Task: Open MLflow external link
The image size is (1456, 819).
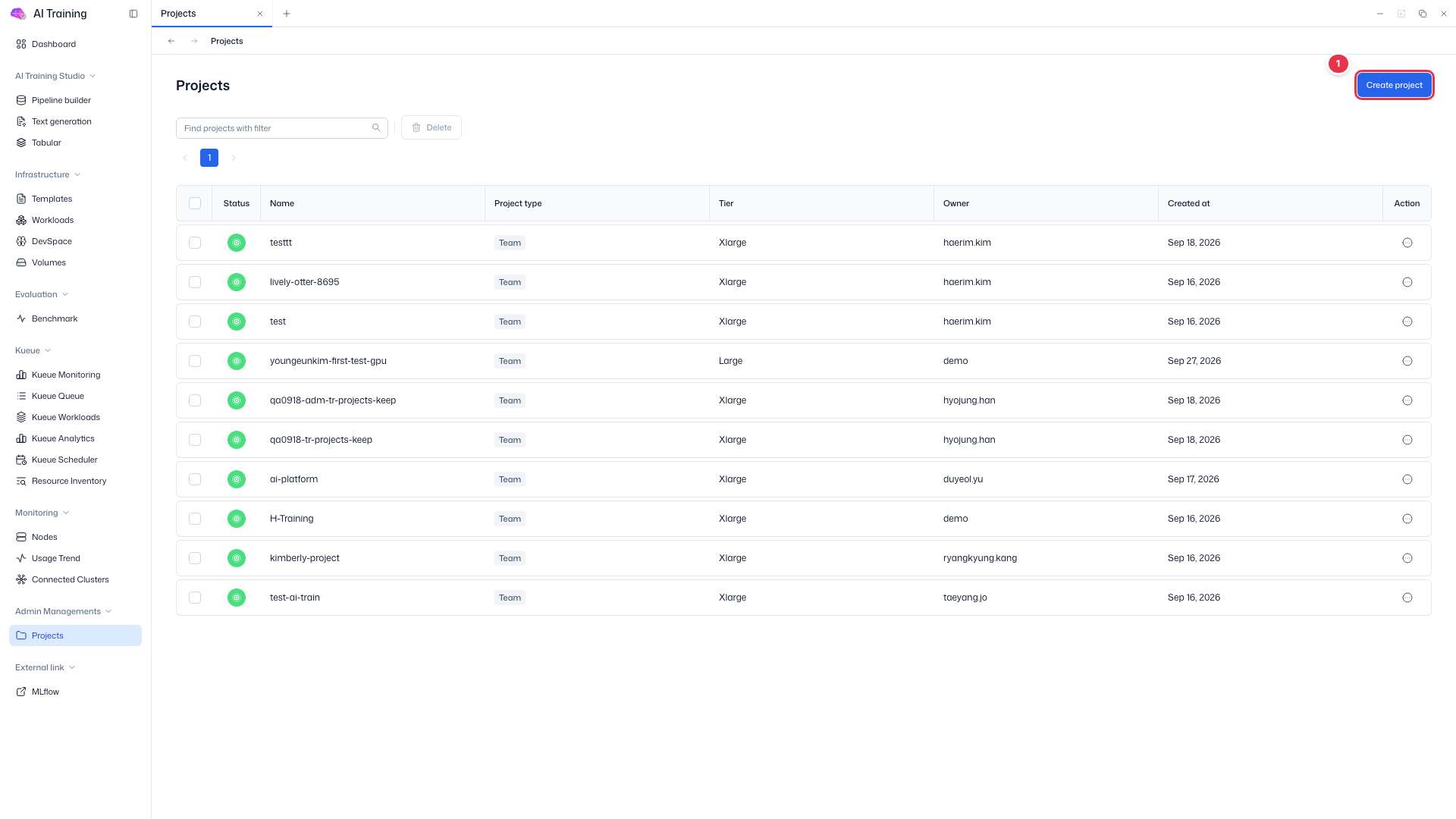Action: [x=75, y=692]
